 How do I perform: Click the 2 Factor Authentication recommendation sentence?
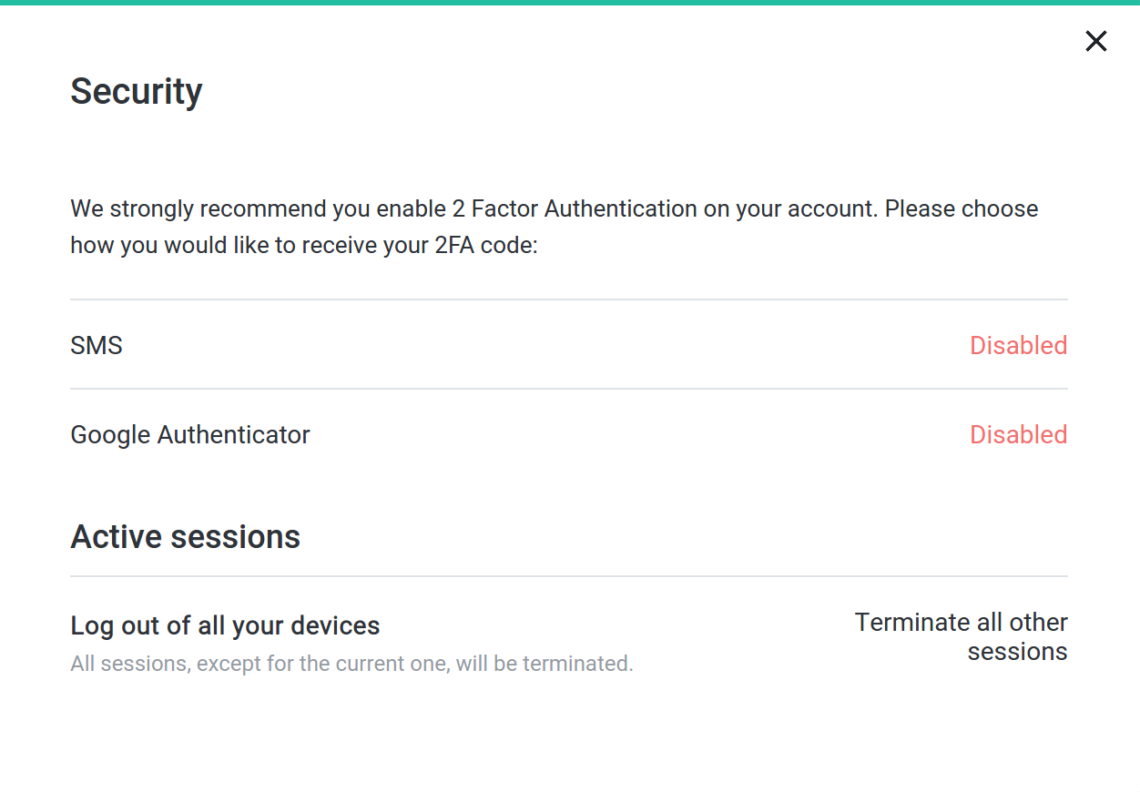[554, 209]
